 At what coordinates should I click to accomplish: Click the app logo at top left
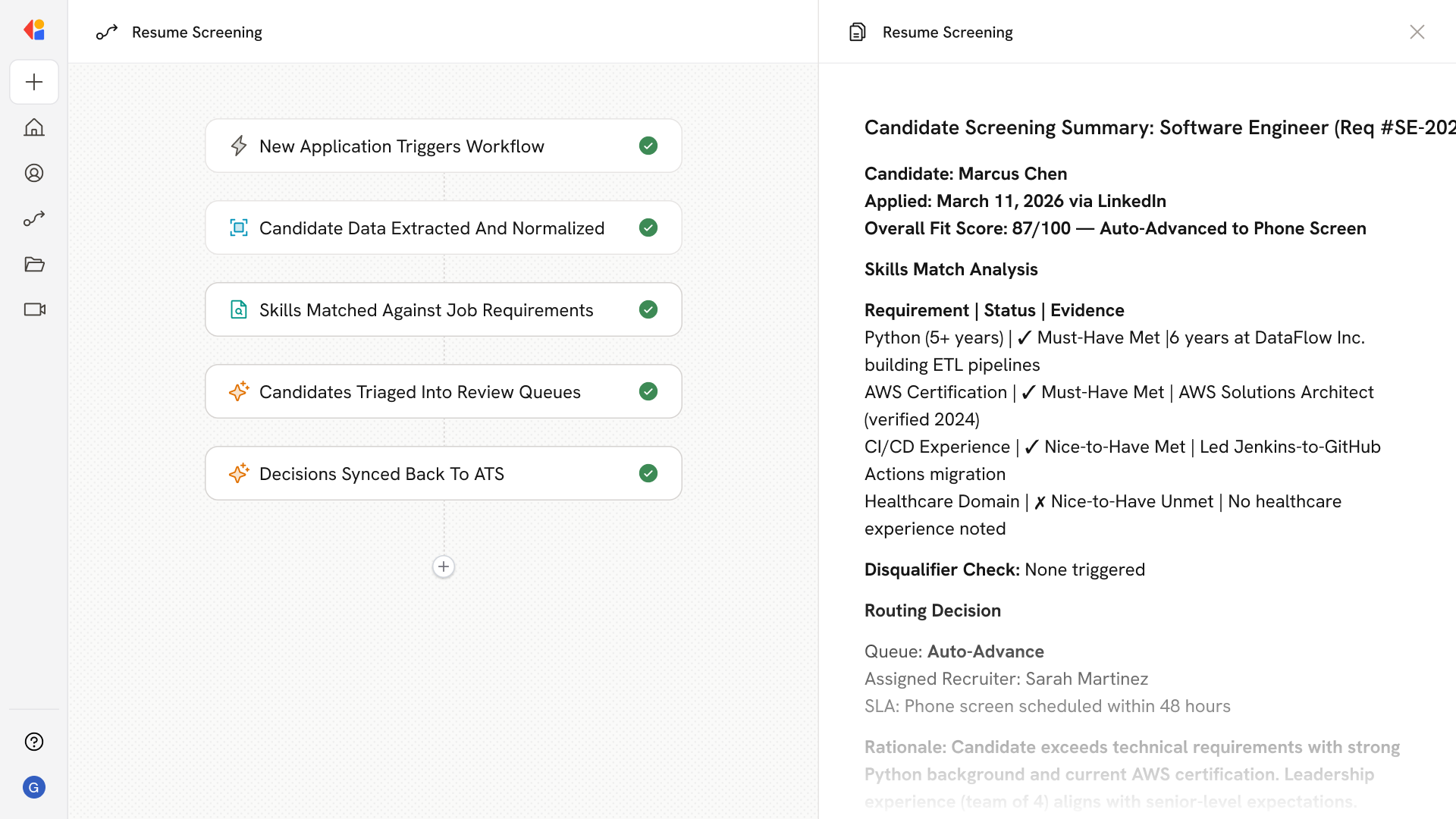point(34,30)
